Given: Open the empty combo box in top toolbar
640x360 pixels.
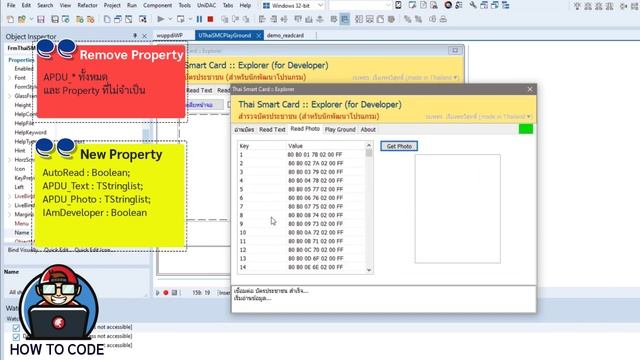Looking at the screenshot, I should click(360, 5).
